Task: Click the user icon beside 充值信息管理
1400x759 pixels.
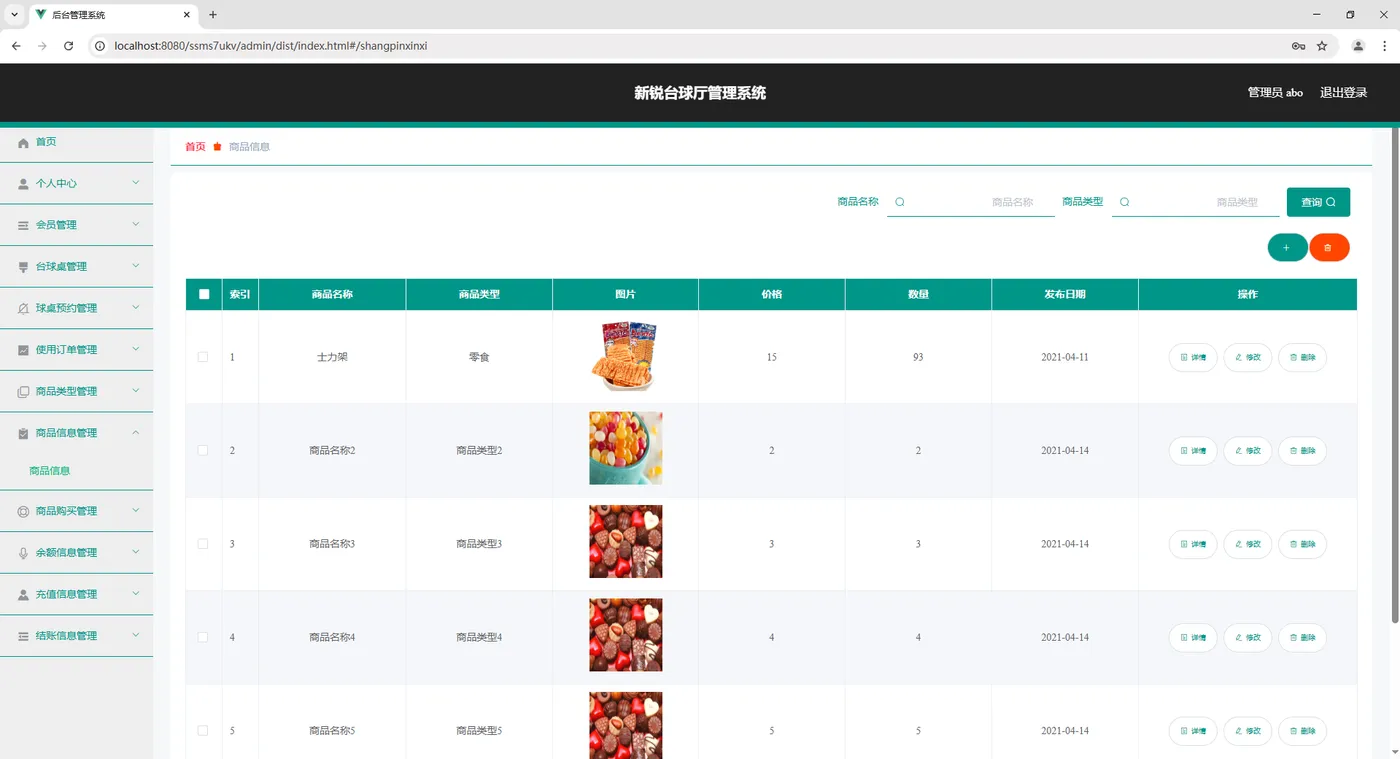Action: click(x=23, y=595)
